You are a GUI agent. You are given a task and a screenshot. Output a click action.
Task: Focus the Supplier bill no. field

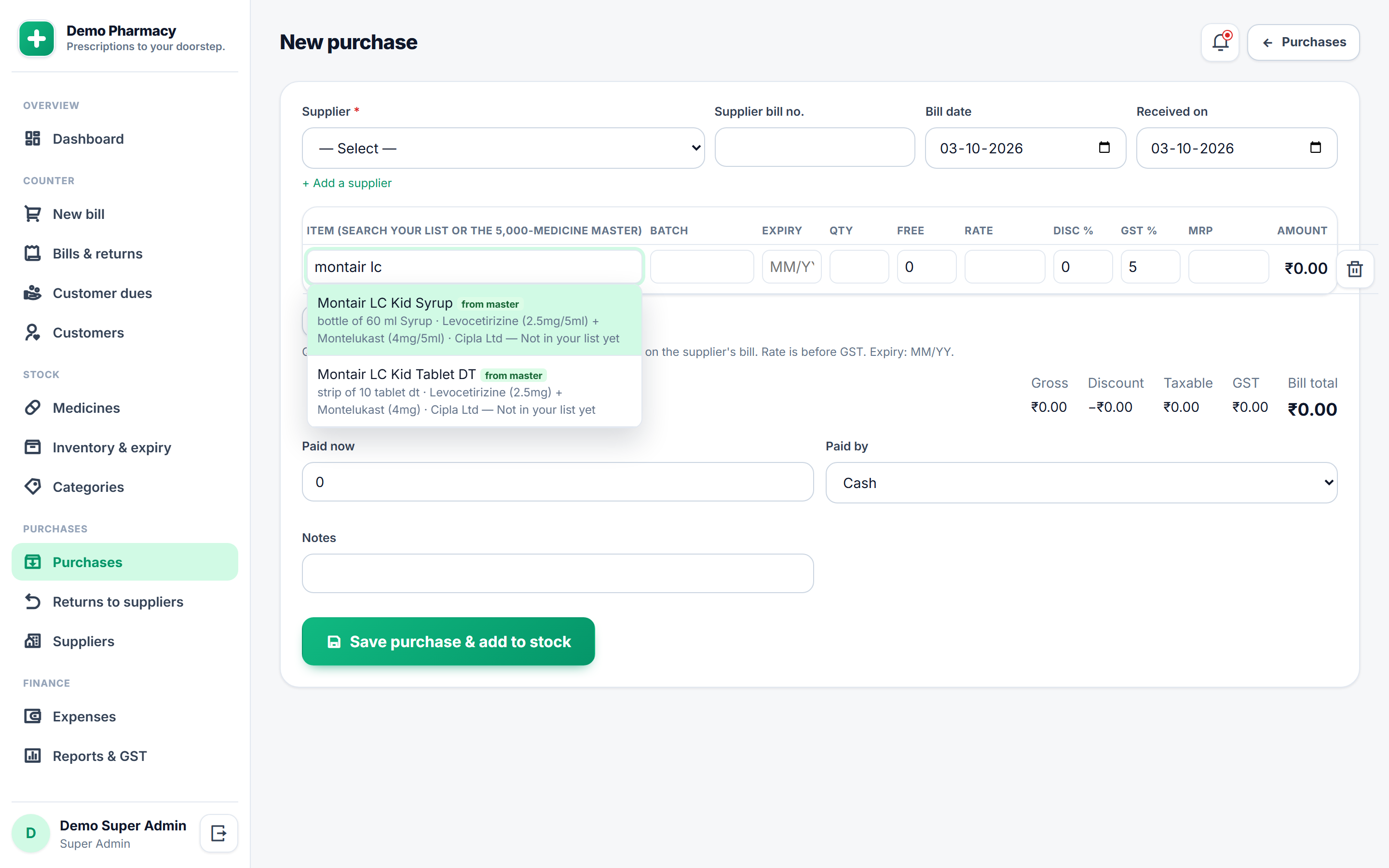[x=815, y=148]
